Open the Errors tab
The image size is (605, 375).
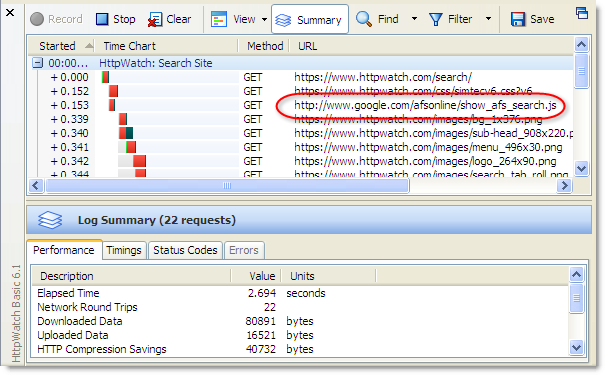point(243,250)
